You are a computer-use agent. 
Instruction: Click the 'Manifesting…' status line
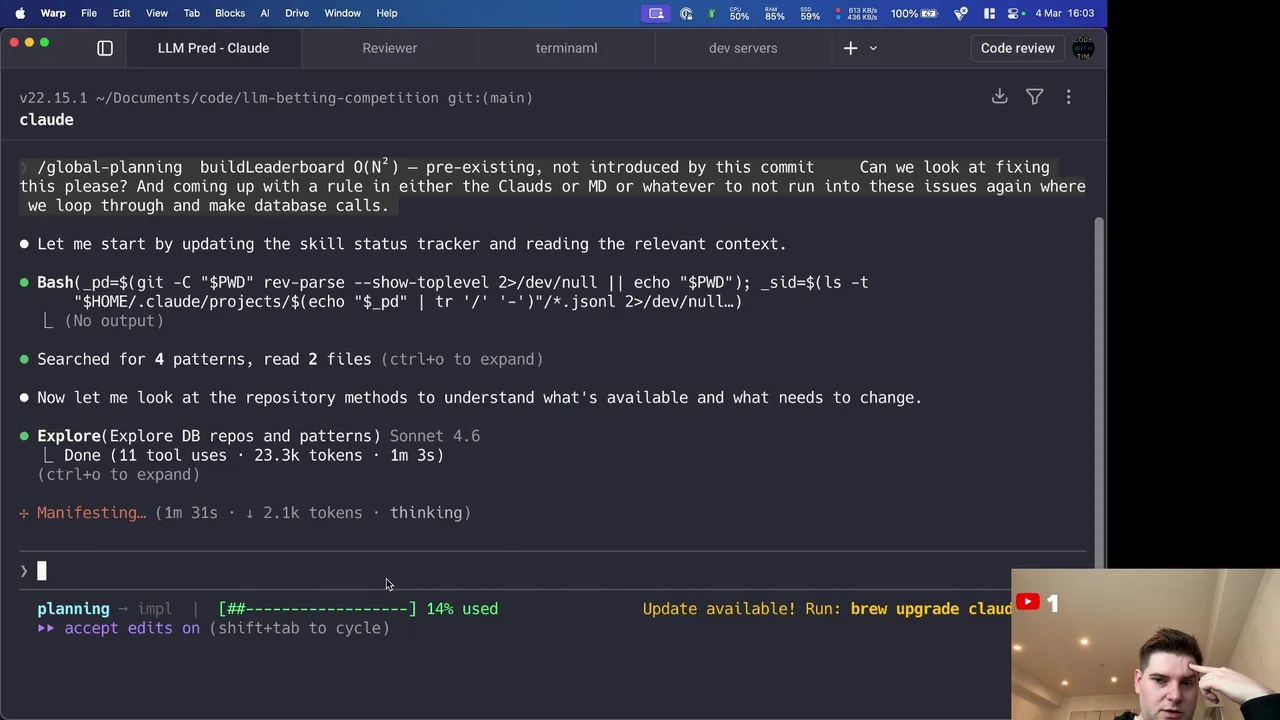pos(244,512)
